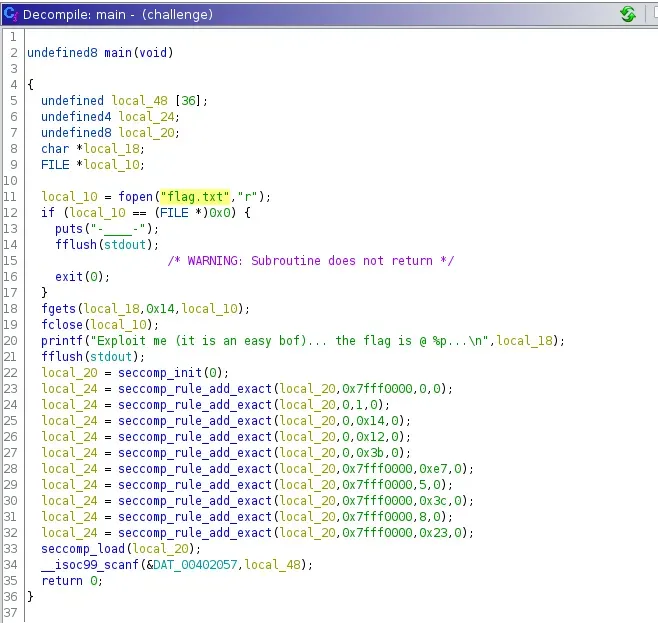Screen dimensions: 658x623
Task: Click the green re-decompile refresh icon
Action: pyautogui.click(x=628, y=14)
